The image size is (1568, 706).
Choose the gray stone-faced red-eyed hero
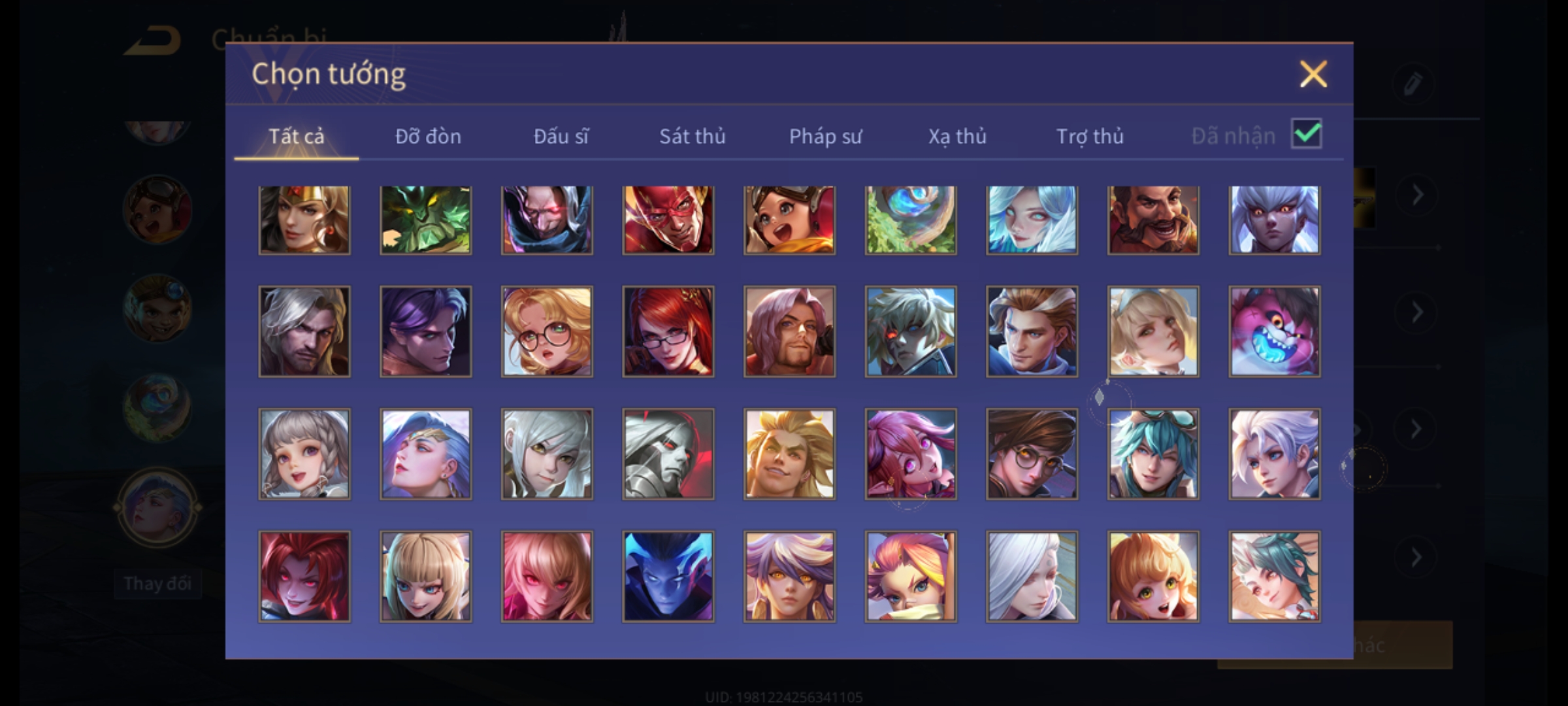tap(668, 454)
